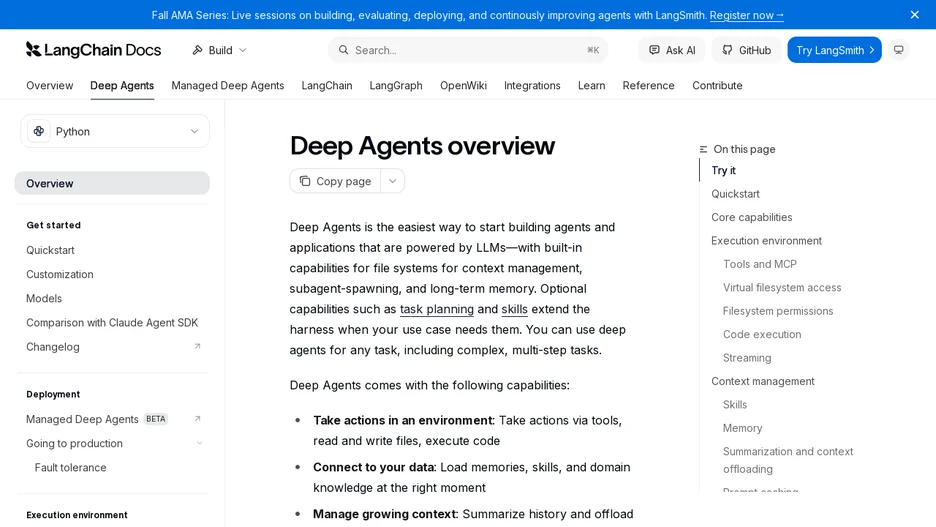This screenshot has width=936, height=527.
Task: Open Fault tolerance in the sidebar
Action: [x=70, y=467]
